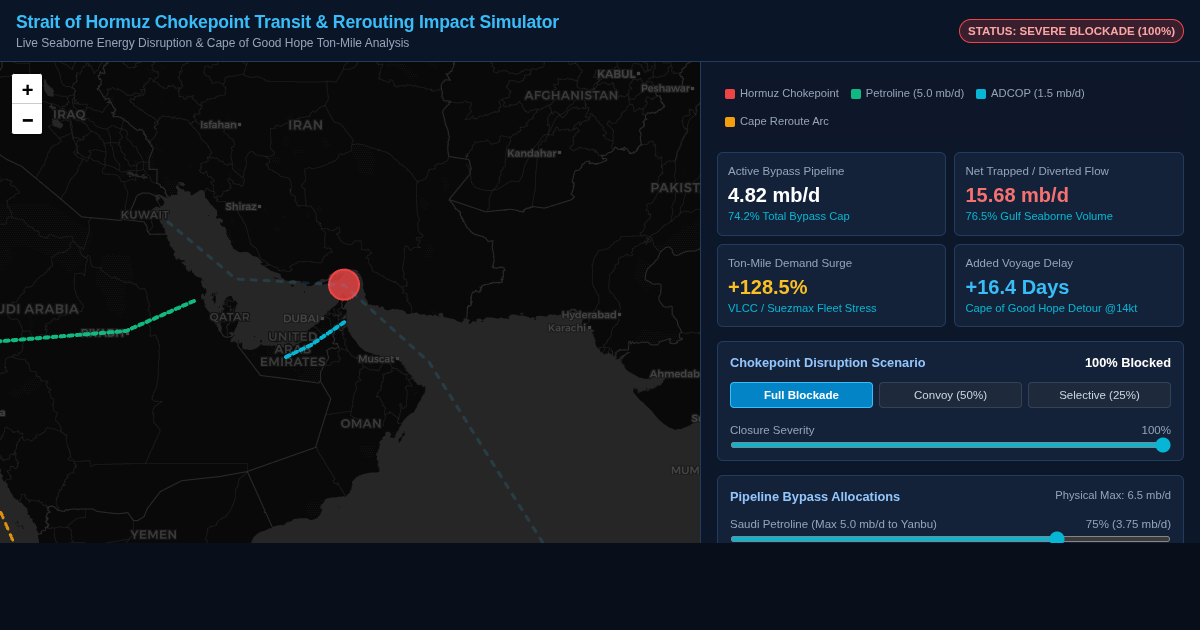
Task: Click the KUWAIT label on map
Action: point(145,214)
